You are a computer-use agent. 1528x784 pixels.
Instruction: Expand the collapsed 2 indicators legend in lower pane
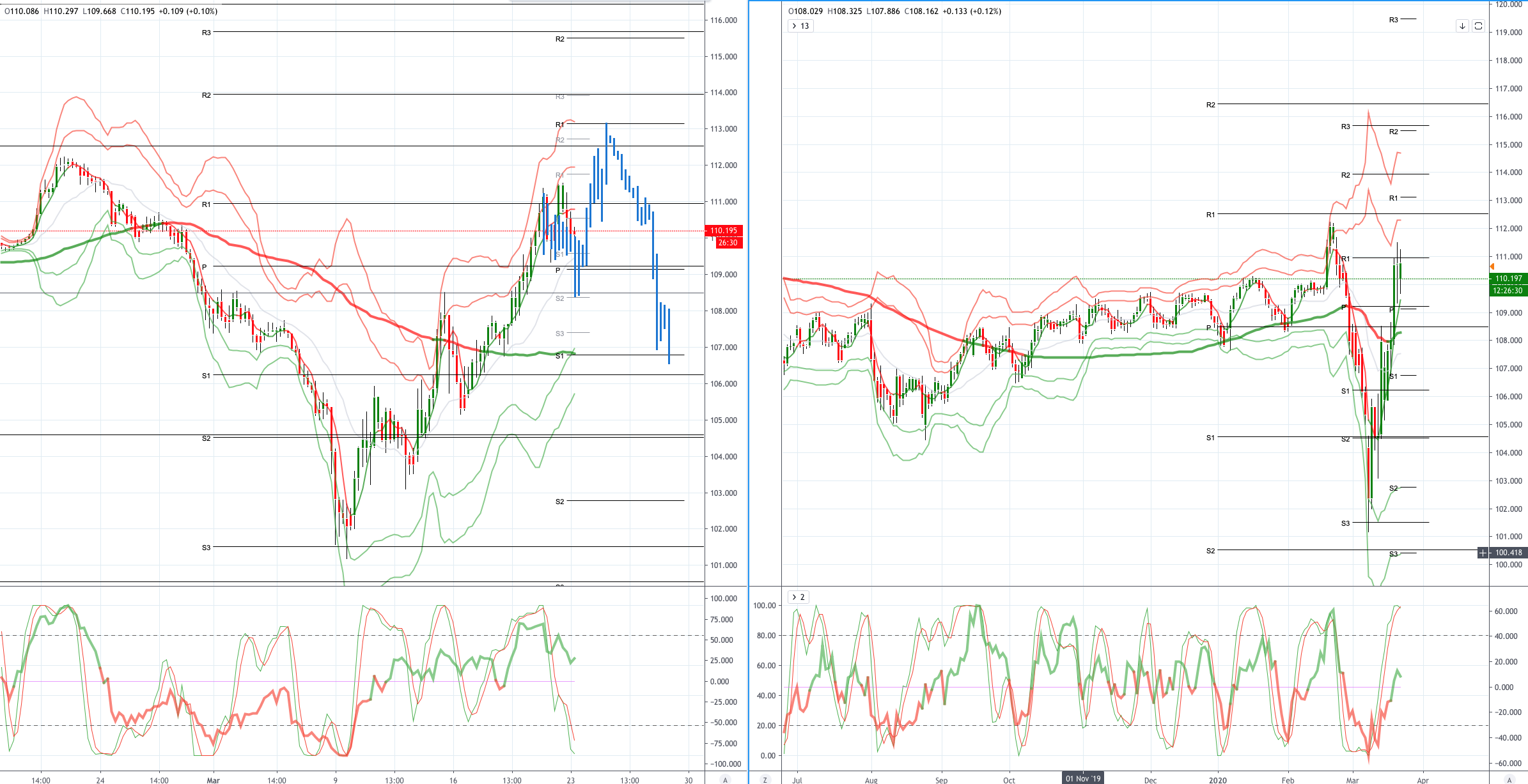799,597
